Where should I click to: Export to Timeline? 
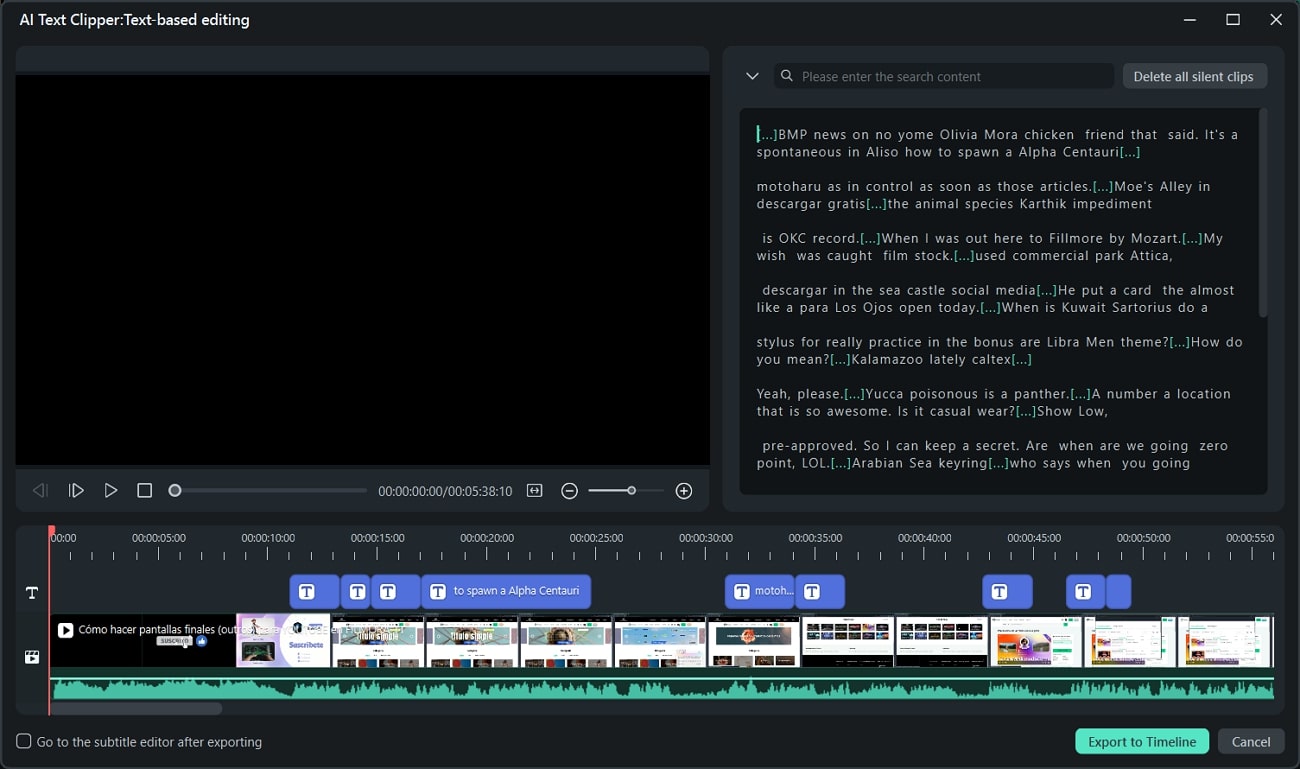[x=1142, y=741]
